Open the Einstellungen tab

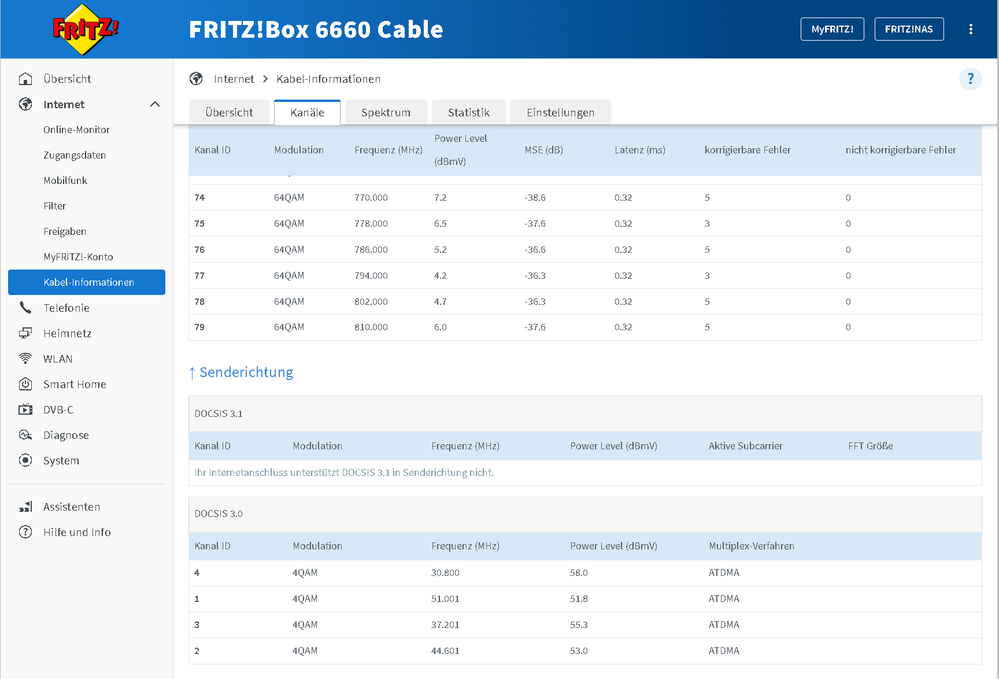click(x=561, y=113)
